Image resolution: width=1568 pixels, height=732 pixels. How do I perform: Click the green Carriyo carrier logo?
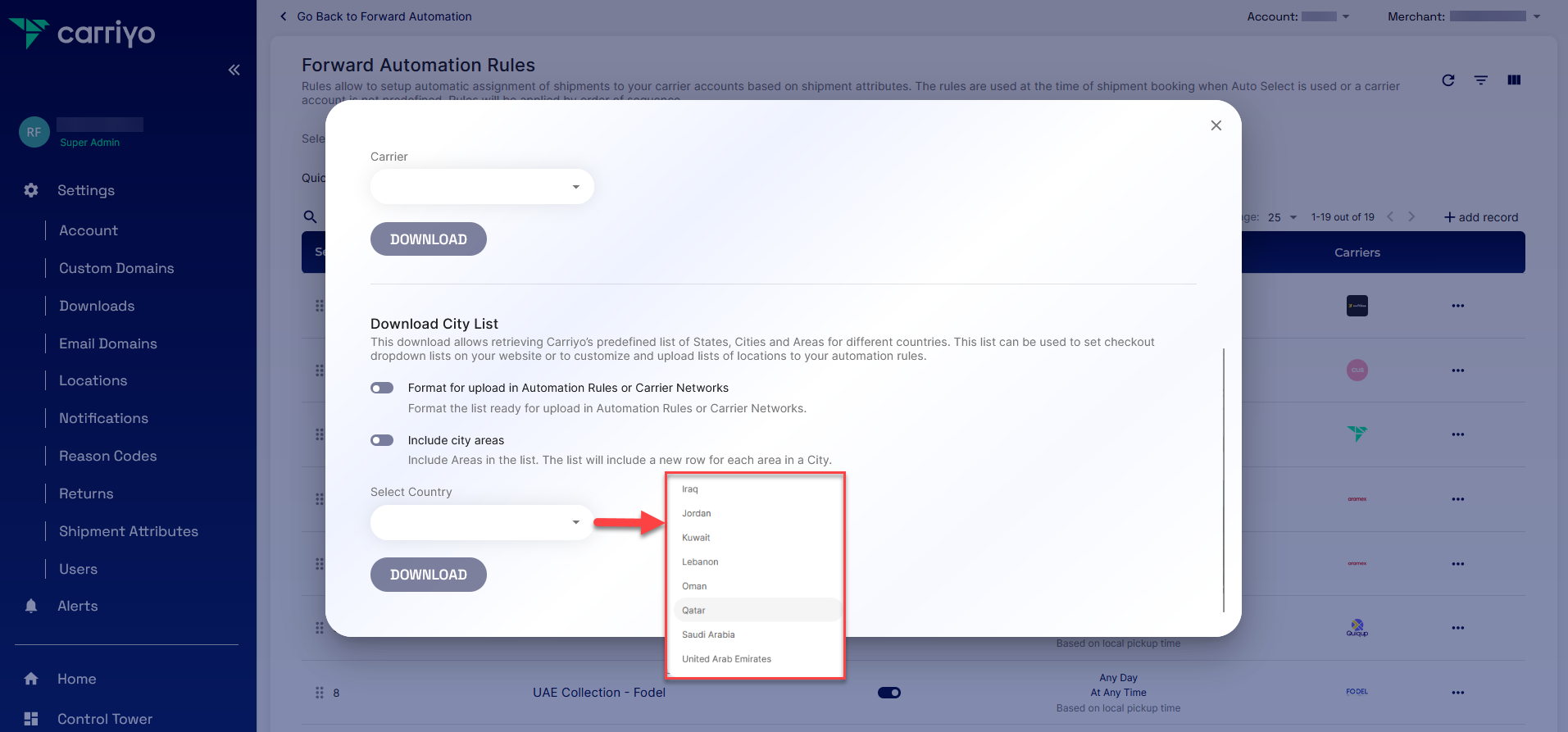[x=1357, y=434]
